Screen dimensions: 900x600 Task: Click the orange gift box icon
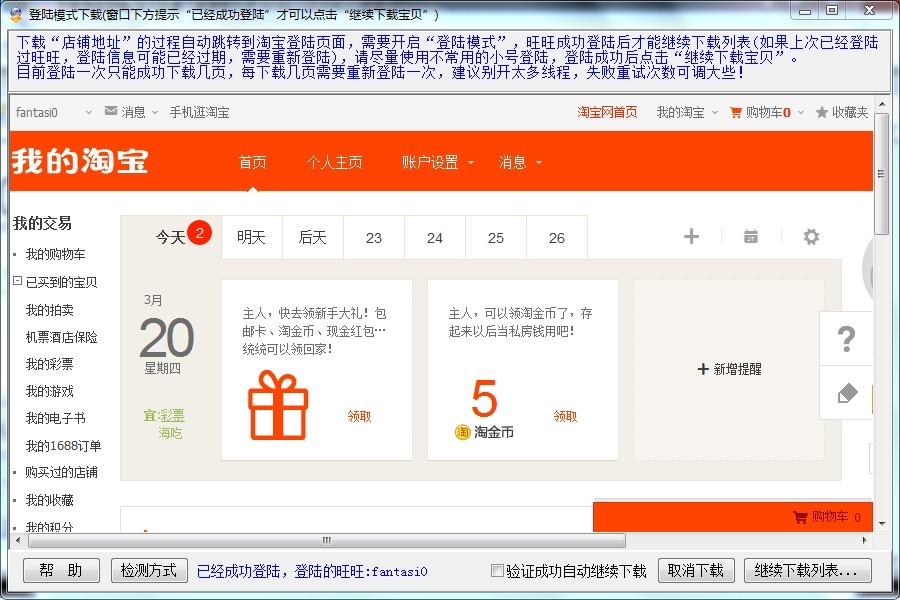click(x=278, y=405)
